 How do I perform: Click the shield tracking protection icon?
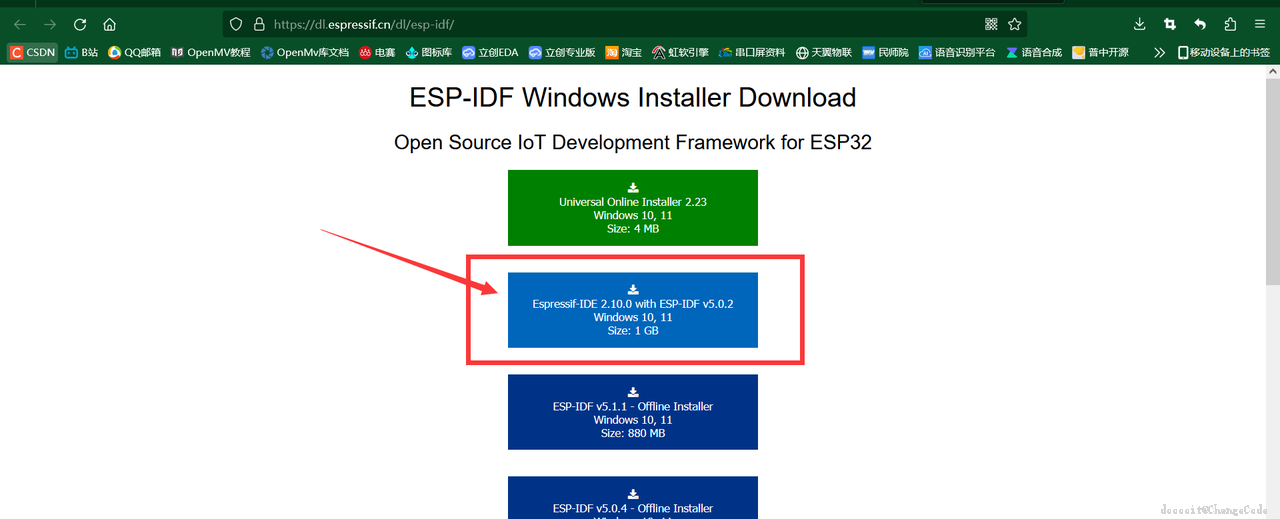click(x=236, y=24)
